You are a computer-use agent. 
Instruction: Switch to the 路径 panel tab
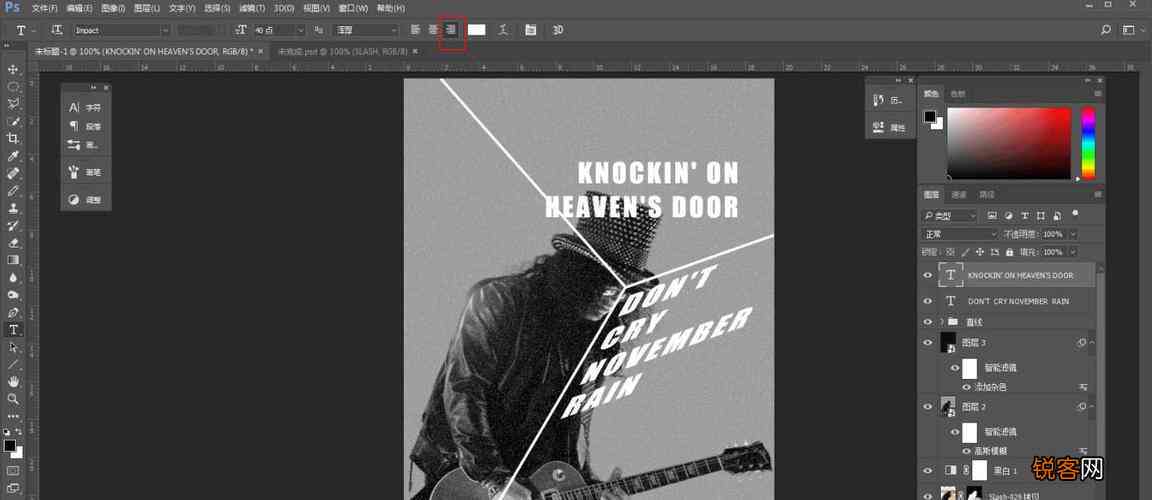987,195
